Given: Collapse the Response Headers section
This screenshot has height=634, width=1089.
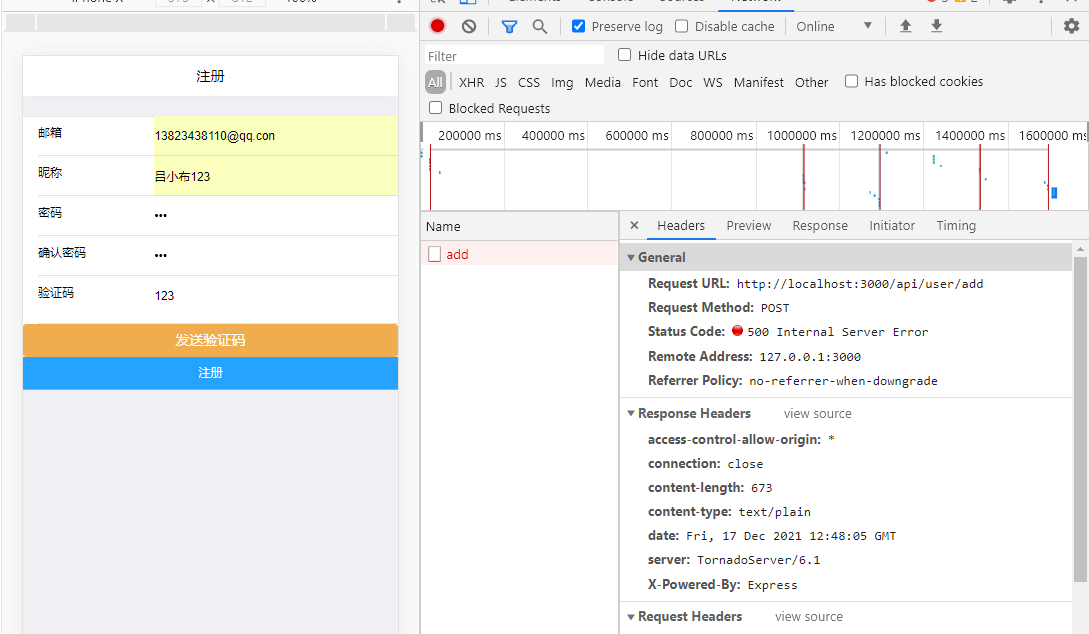Looking at the screenshot, I should [x=631, y=413].
